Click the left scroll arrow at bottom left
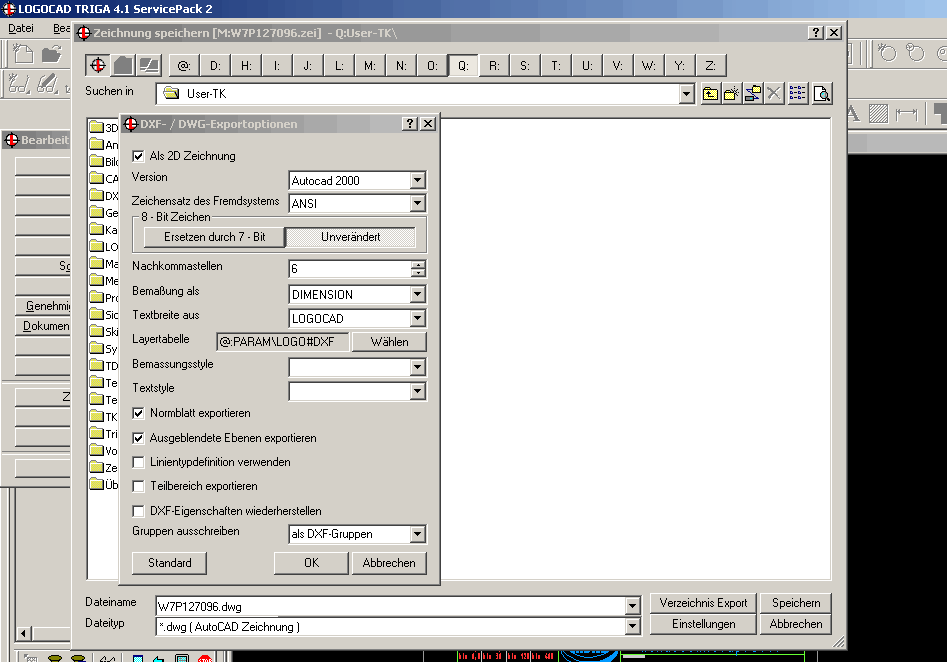The width and height of the screenshot is (947, 662). 24,634
